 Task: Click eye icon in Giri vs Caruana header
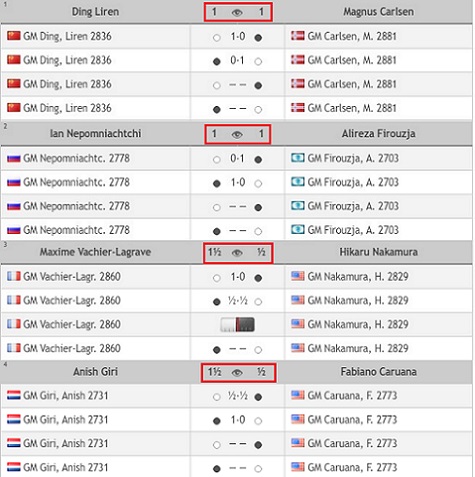[237, 373]
